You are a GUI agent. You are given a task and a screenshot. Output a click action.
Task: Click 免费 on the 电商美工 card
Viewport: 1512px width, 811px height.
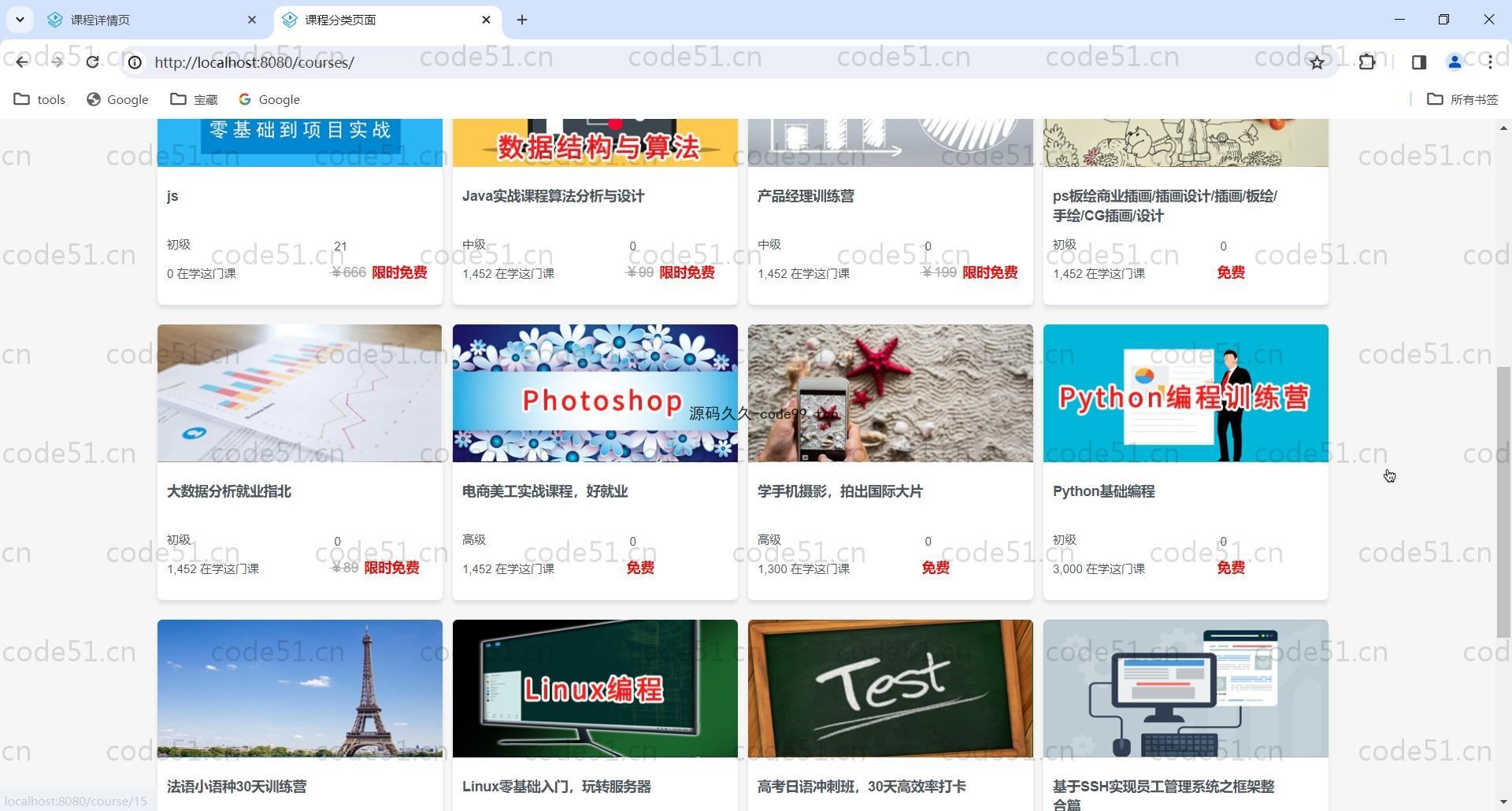640,568
